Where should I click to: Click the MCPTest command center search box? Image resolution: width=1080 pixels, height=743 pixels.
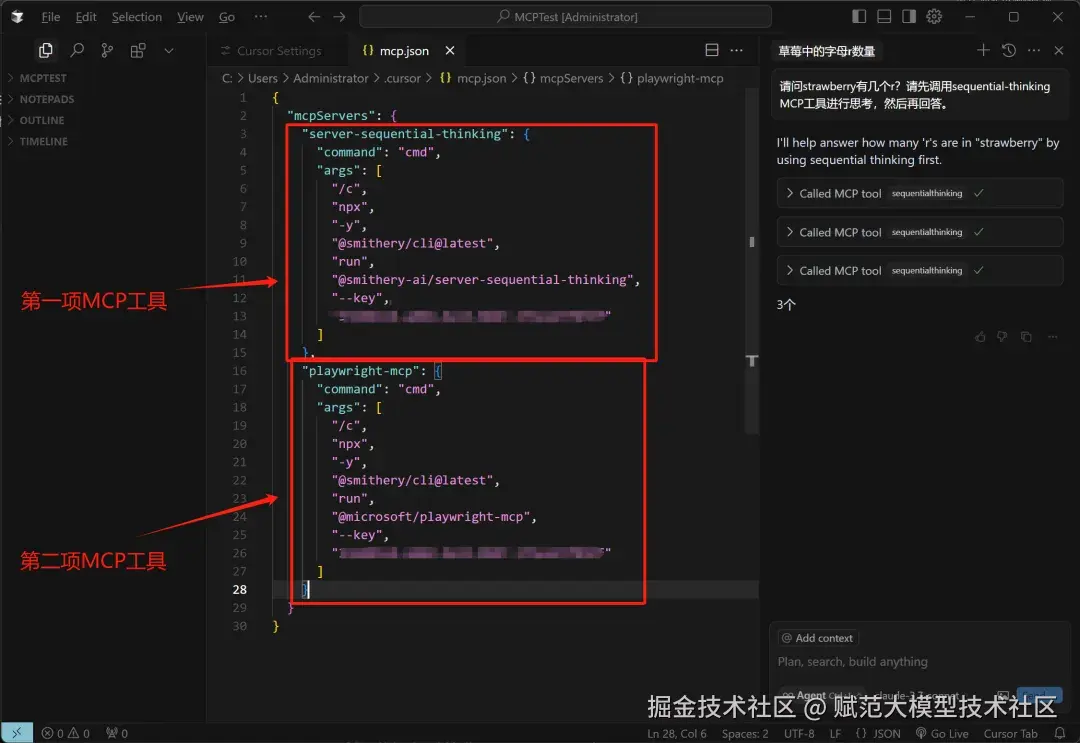point(565,17)
